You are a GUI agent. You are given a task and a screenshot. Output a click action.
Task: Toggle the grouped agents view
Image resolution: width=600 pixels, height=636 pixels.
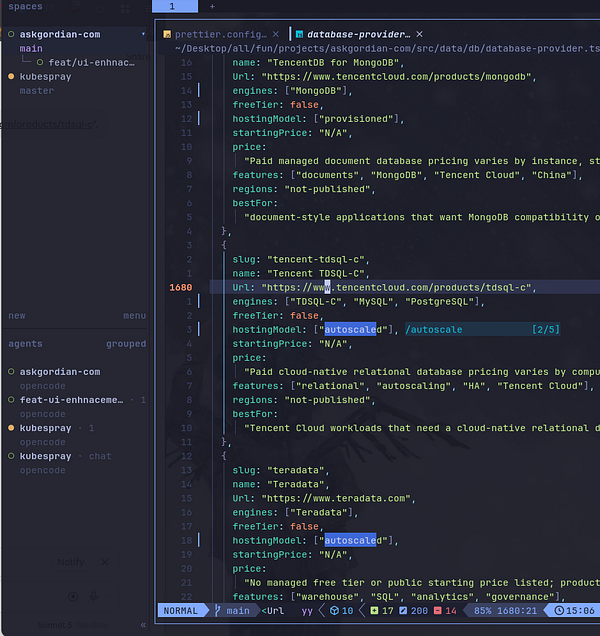coord(126,344)
